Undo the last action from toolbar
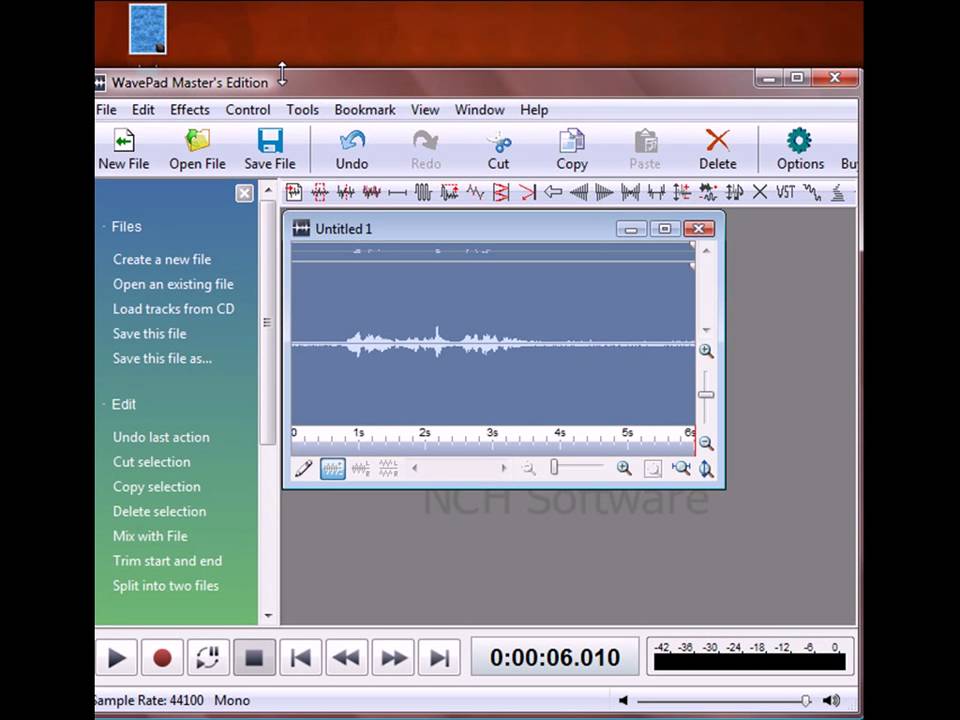Image resolution: width=960 pixels, height=720 pixels. [352, 149]
